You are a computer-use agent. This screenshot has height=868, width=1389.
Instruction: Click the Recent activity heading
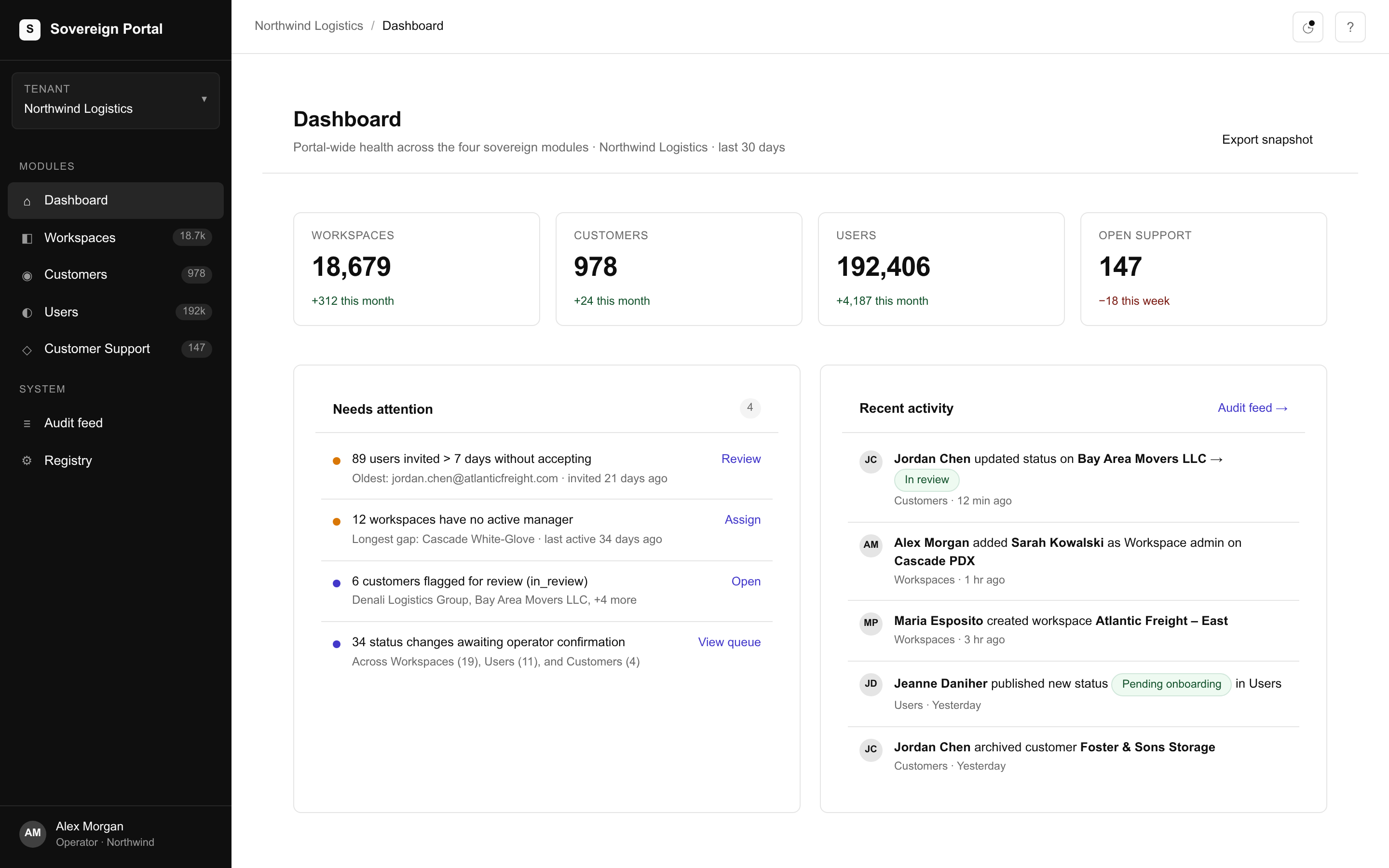pyautogui.click(x=906, y=408)
